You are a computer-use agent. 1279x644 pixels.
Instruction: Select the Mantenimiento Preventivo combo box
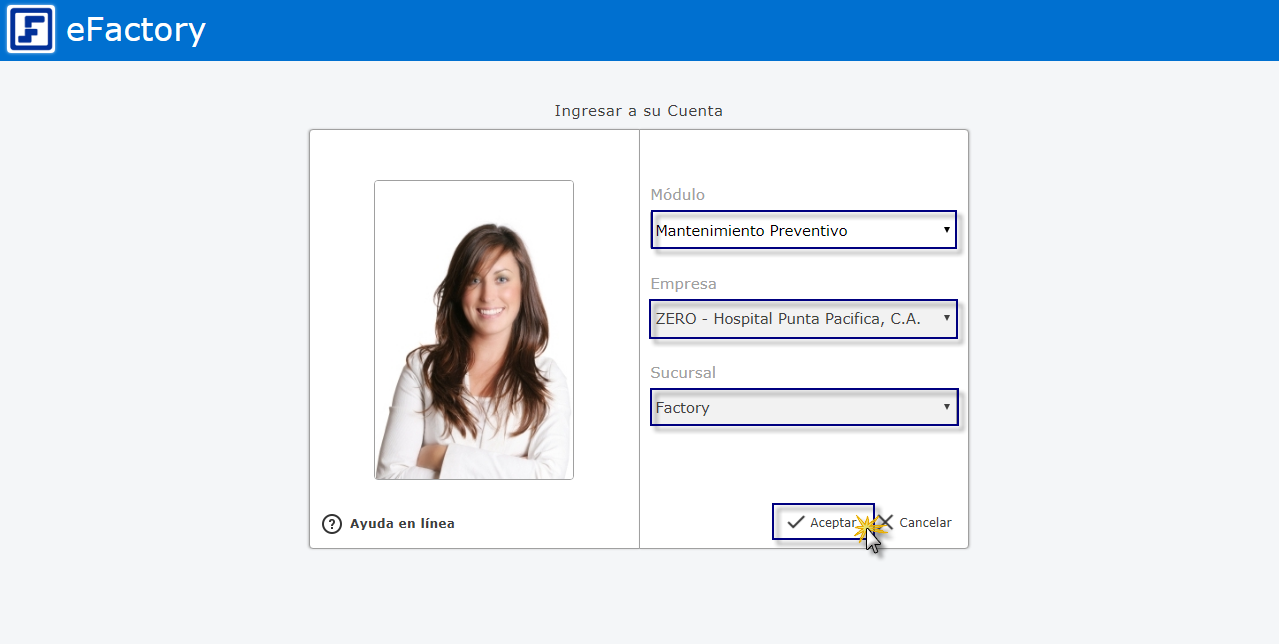[x=790, y=231]
